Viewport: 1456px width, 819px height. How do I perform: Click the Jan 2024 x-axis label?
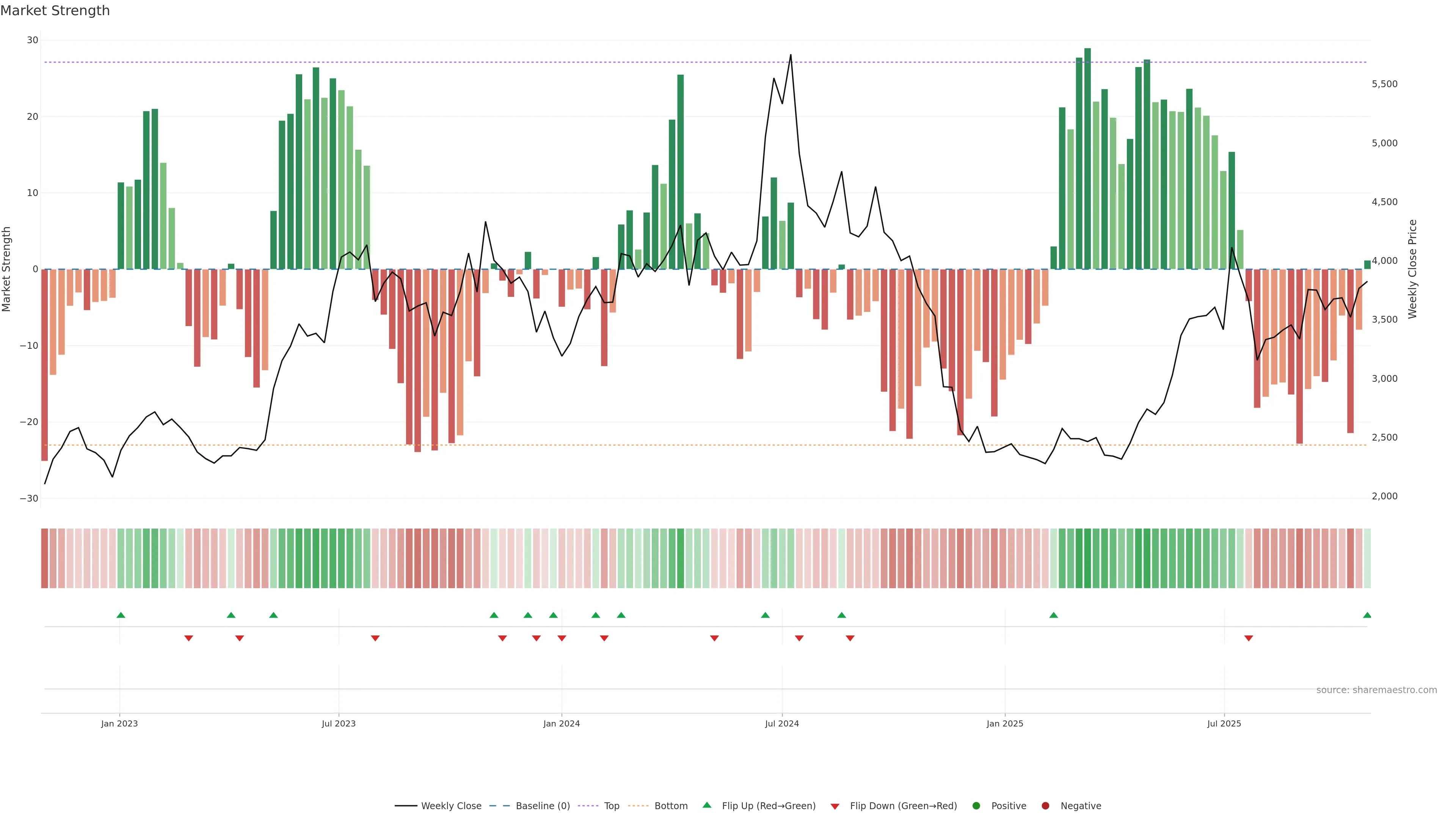pyautogui.click(x=561, y=723)
